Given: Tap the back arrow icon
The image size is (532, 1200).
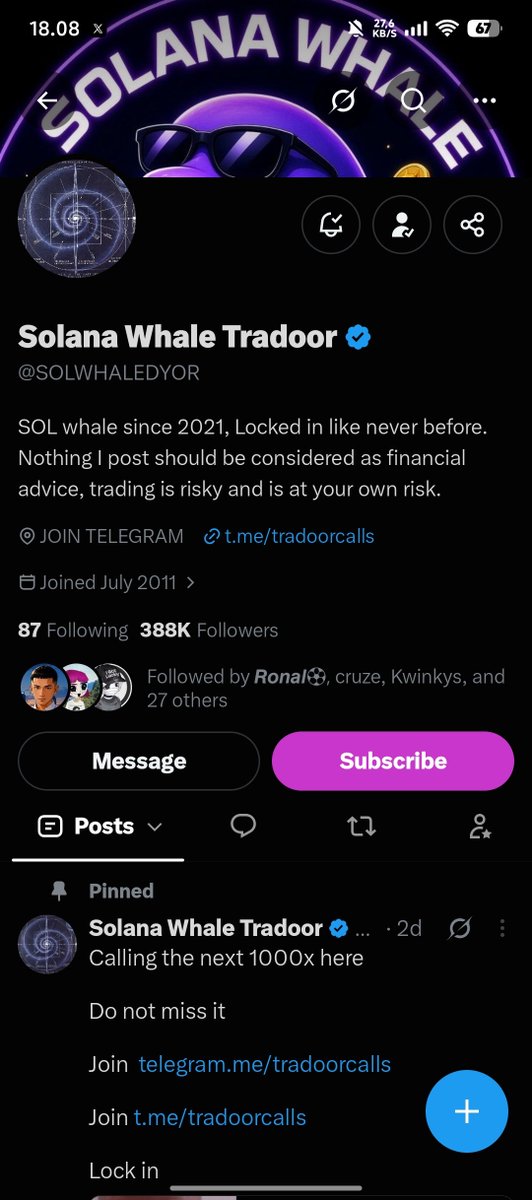Looking at the screenshot, I should point(47,101).
